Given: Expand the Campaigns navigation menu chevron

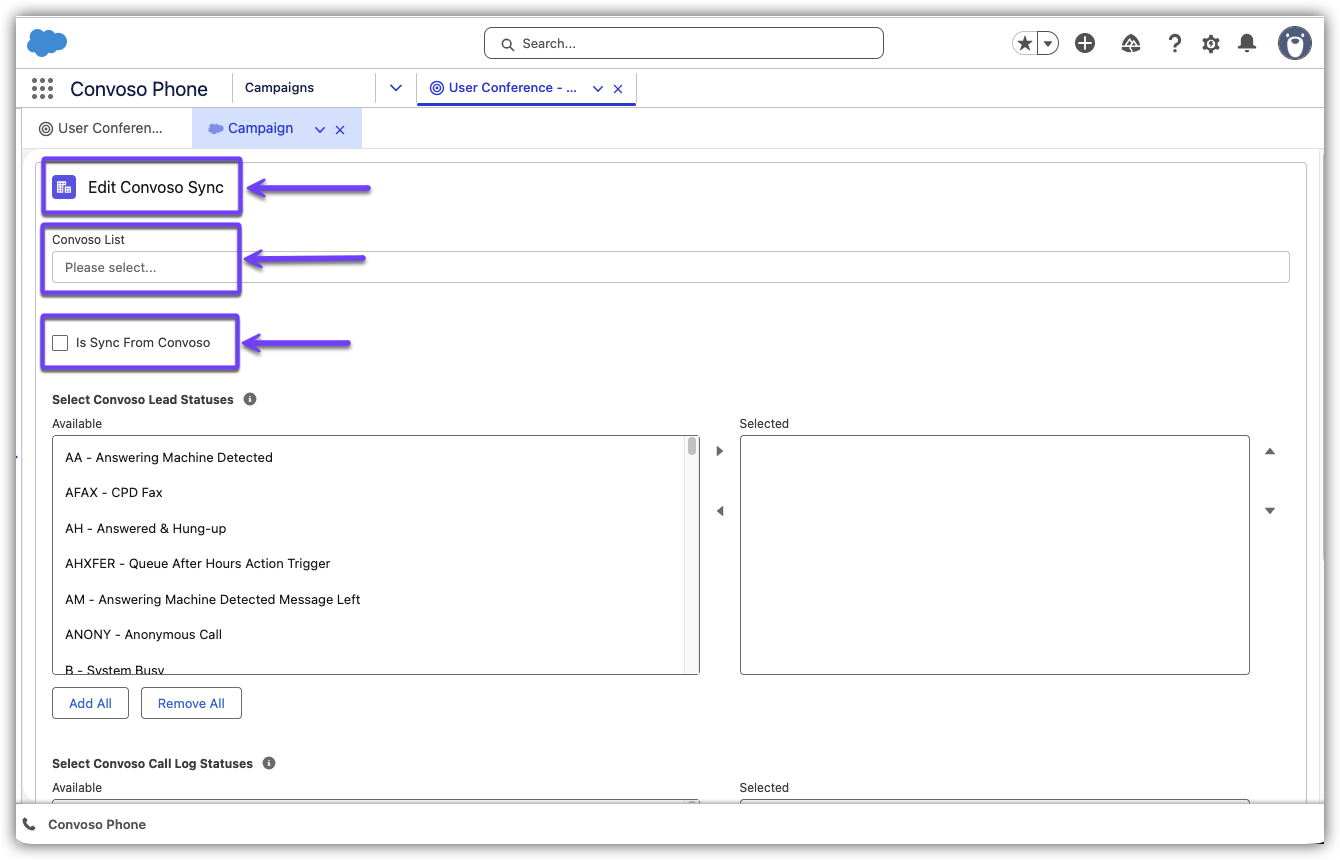Looking at the screenshot, I should pyautogui.click(x=395, y=88).
